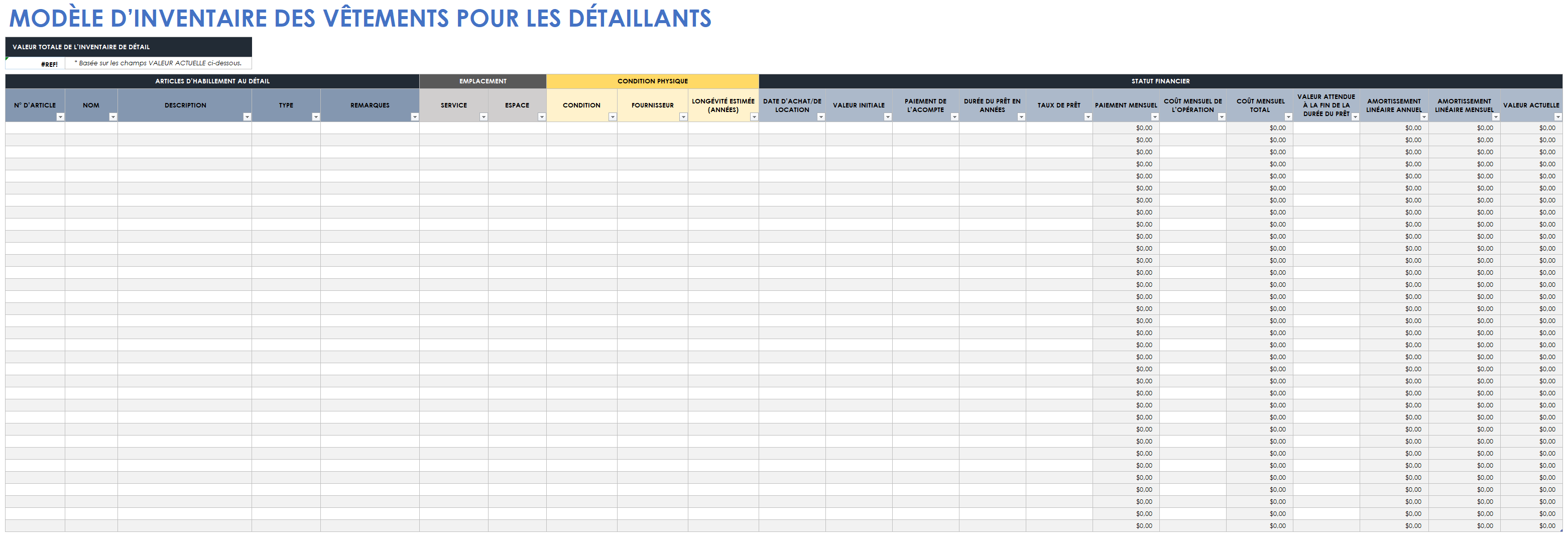Click the first row's VALEUR INITIALE input cell

point(859,128)
